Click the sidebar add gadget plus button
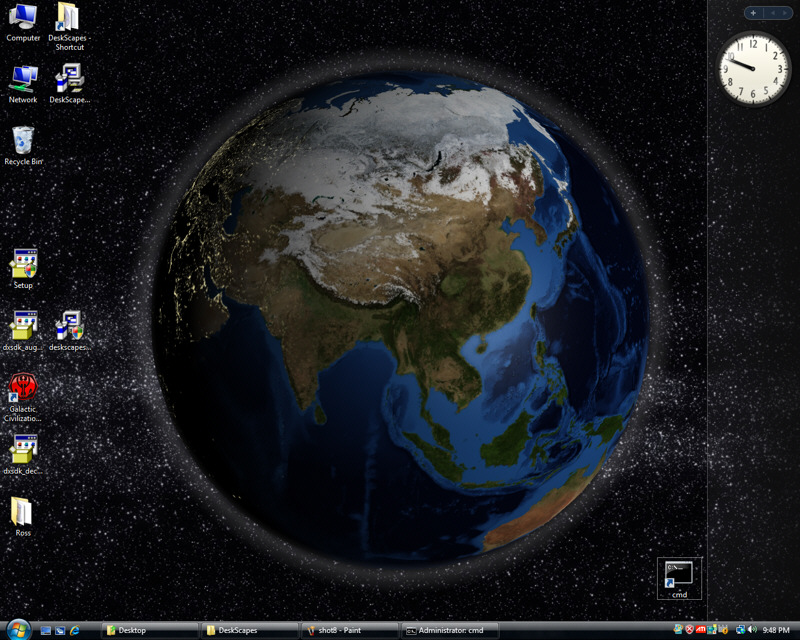Image resolution: width=800 pixels, height=640 pixels. point(752,13)
